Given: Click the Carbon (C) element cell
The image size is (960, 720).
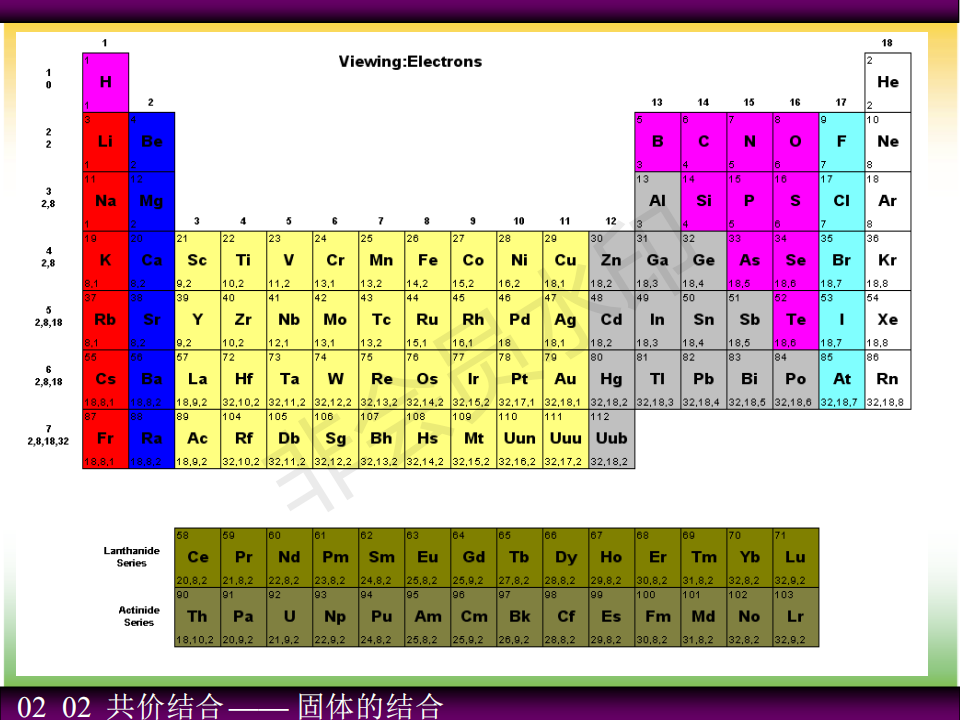Looking at the screenshot, I should [703, 141].
